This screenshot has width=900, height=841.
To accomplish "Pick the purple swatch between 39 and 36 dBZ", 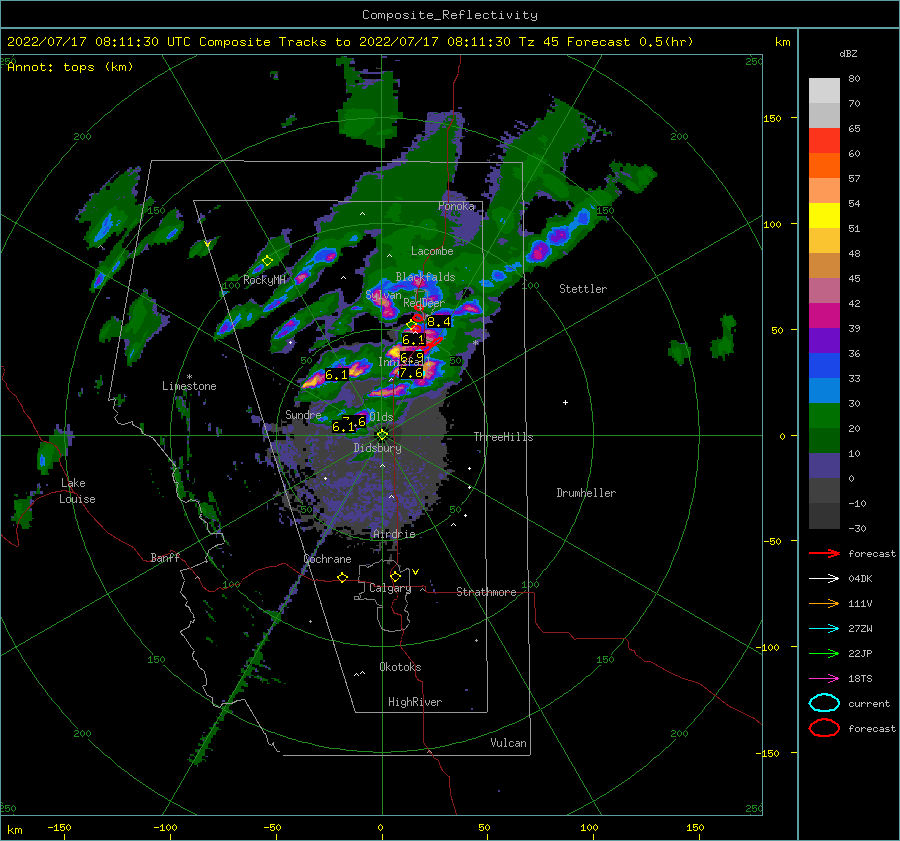I will [824, 341].
